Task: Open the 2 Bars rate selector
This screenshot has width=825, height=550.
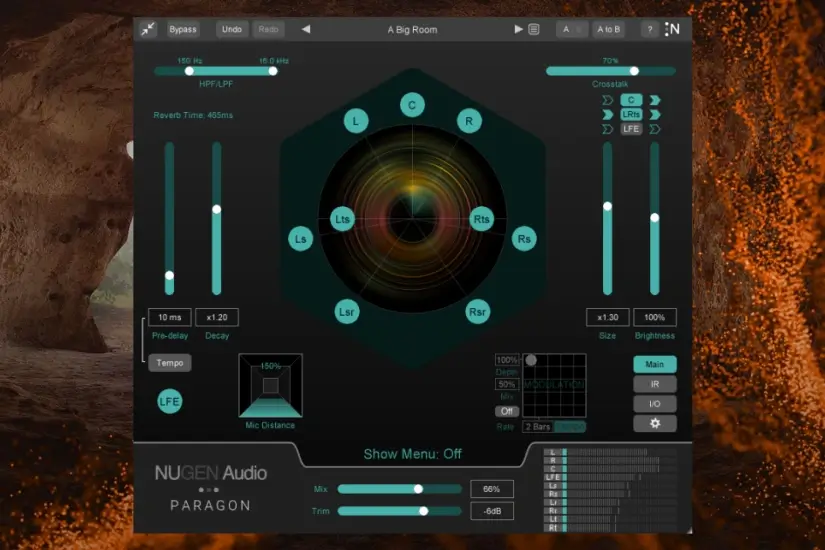Action: pyautogui.click(x=538, y=427)
